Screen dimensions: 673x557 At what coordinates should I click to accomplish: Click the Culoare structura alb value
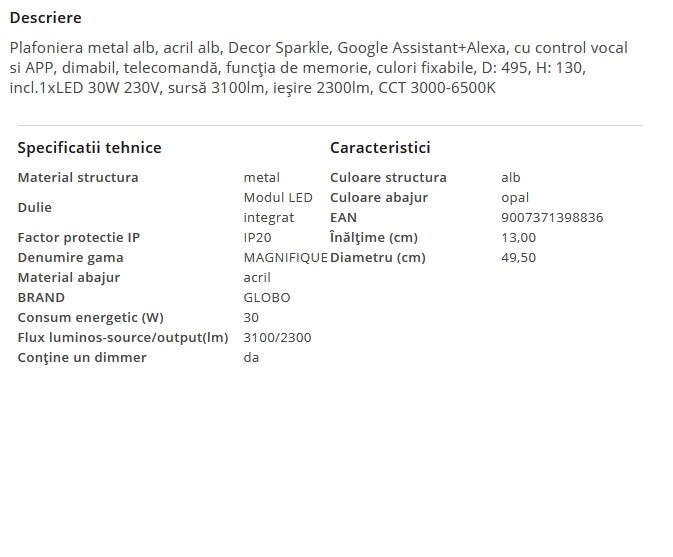click(510, 178)
